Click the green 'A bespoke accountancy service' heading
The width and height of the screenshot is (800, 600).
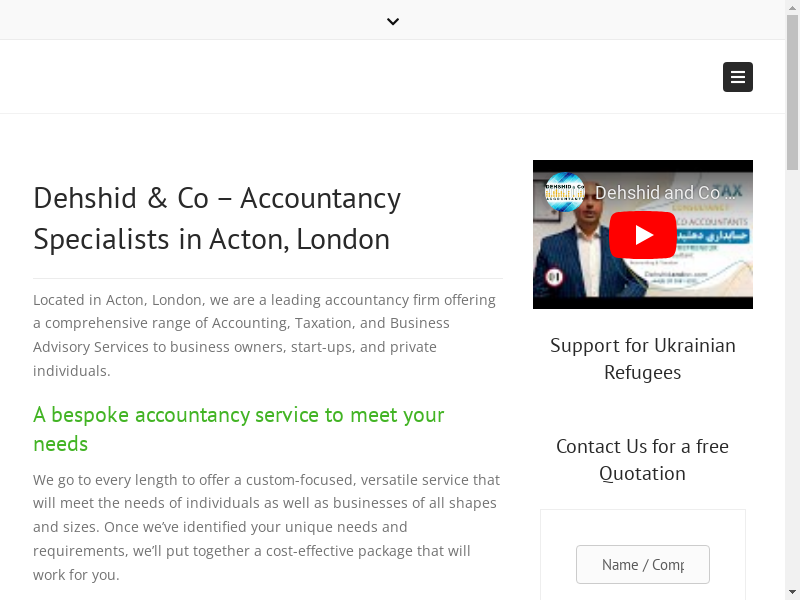(x=239, y=429)
